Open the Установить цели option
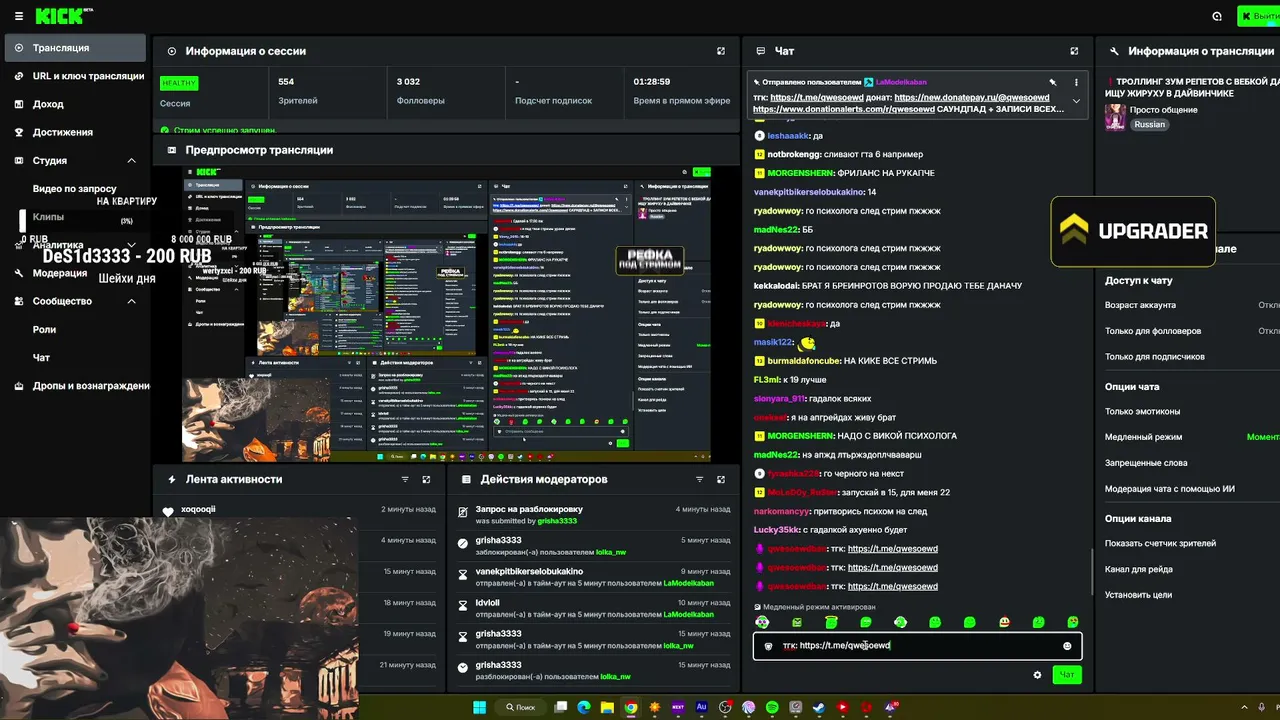The width and height of the screenshot is (1280, 720). (x=1138, y=595)
